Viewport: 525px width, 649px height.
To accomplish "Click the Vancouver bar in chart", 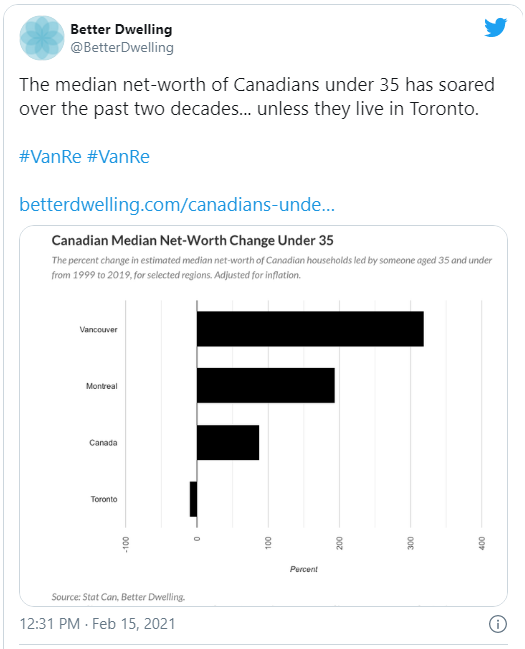I will pos(310,329).
